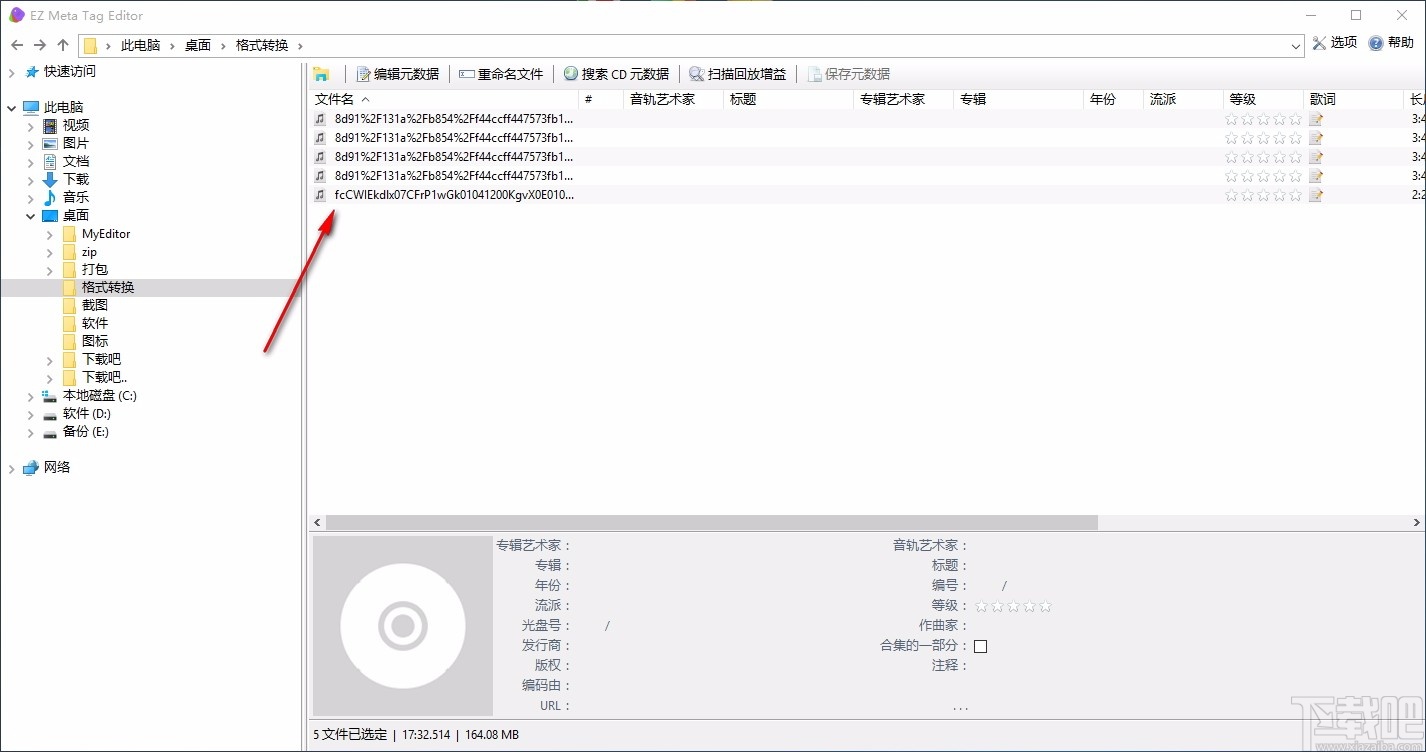The image size is (1426, 752).
Task: Open 此电脑 from the breadcrumb path
Action: tap(140, 45)
